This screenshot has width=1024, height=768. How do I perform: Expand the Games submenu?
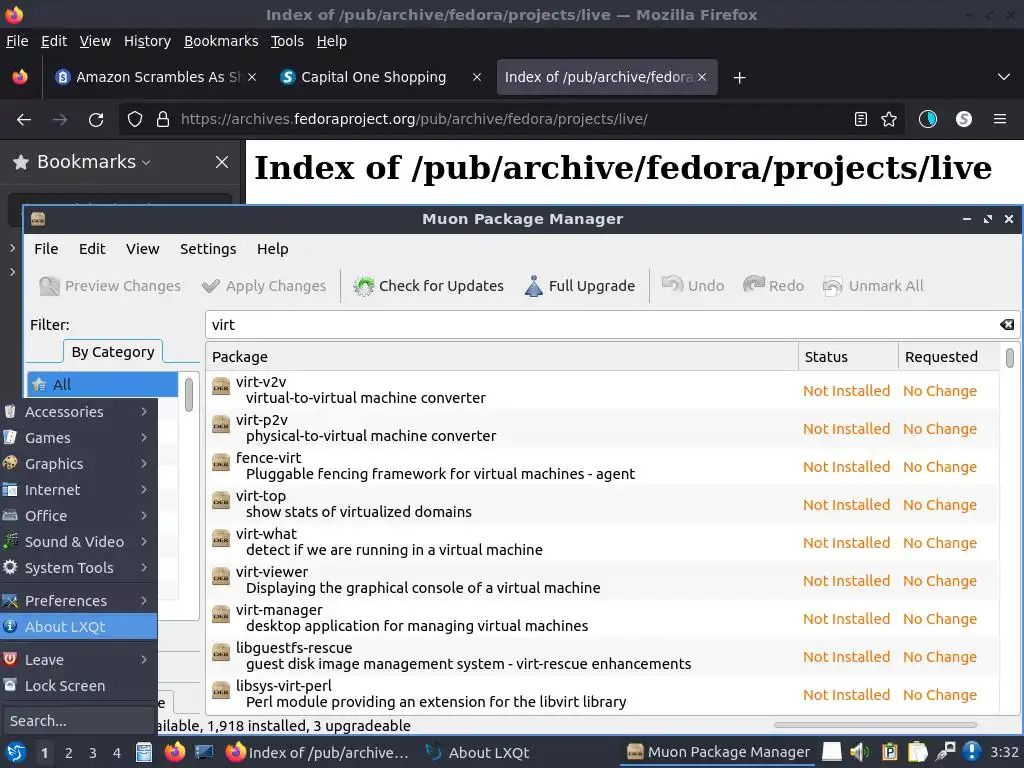click(78, 438)
